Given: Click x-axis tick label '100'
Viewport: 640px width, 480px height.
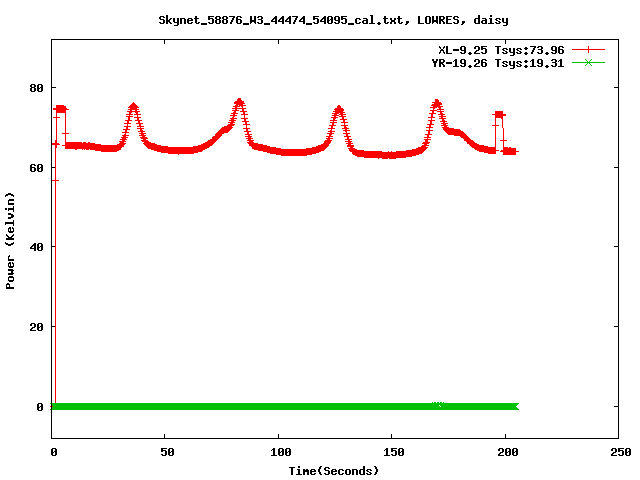Looking at the screenshot, I should click(281, 452).
